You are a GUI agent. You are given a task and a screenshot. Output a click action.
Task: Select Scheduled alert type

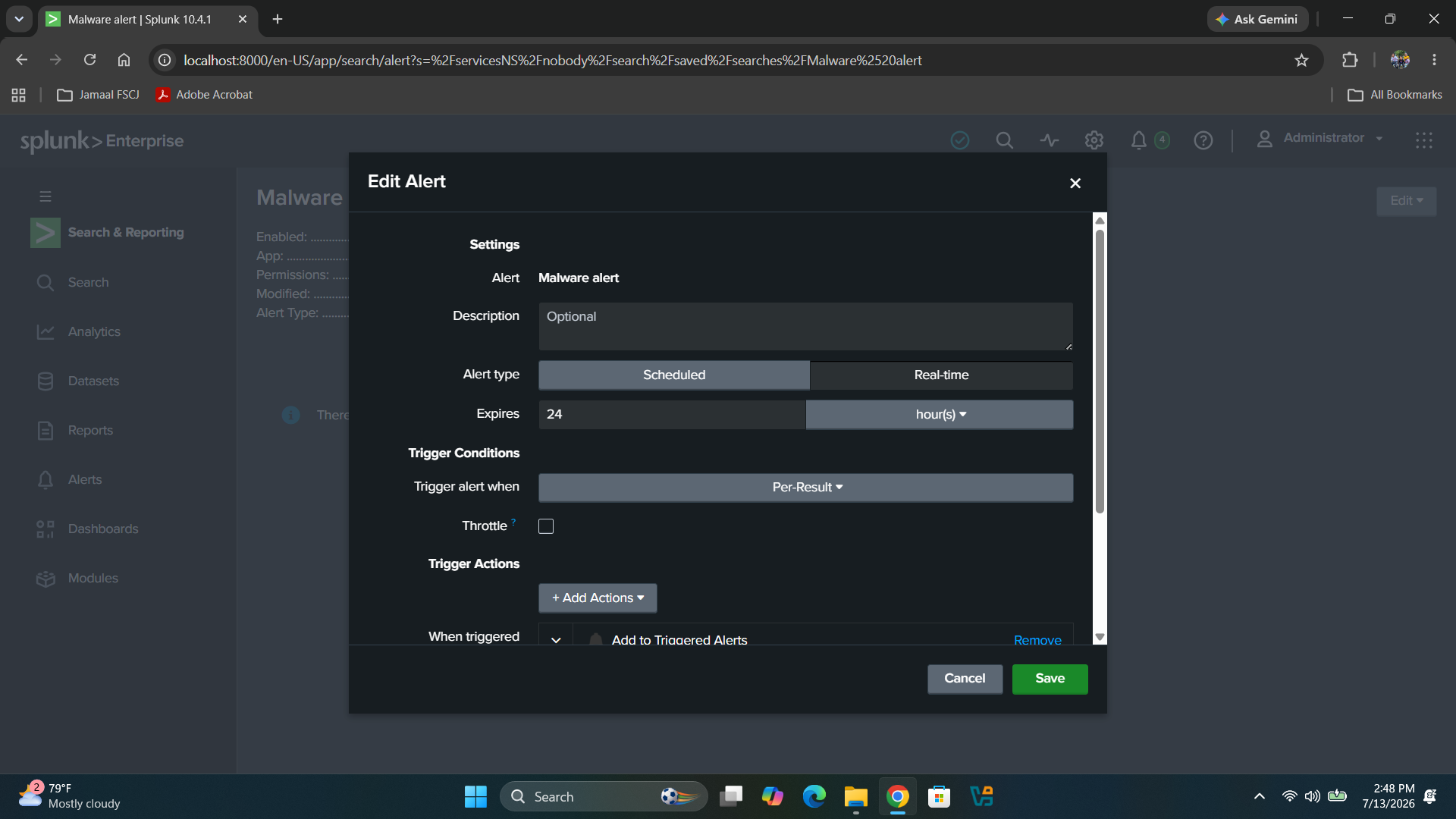[673, 375]
